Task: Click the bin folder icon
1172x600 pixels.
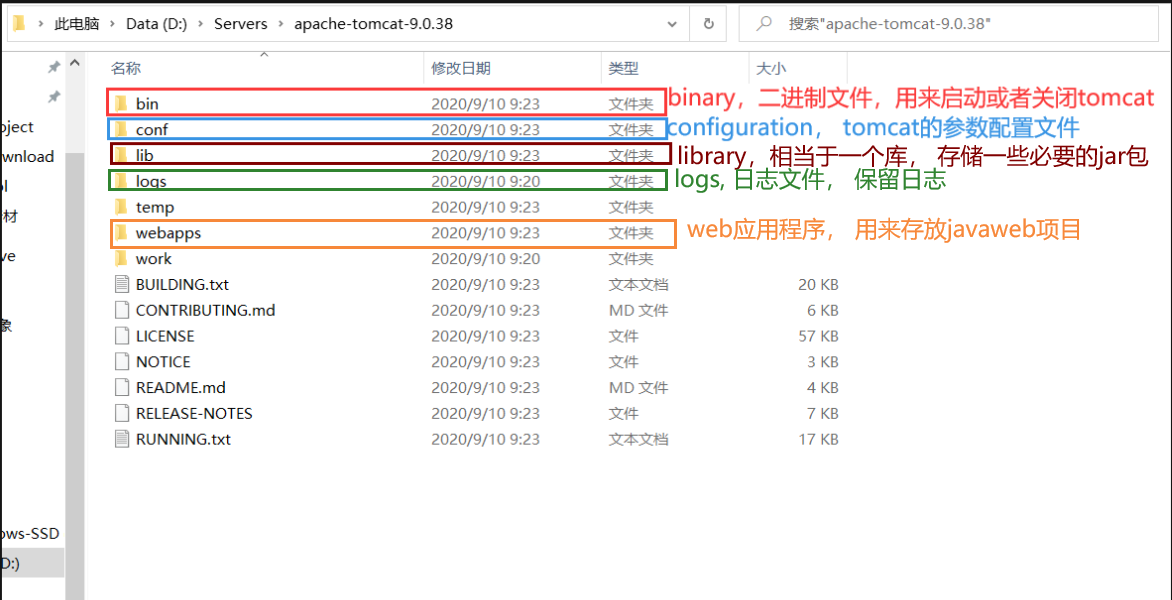Action: (x=122, y=103)
